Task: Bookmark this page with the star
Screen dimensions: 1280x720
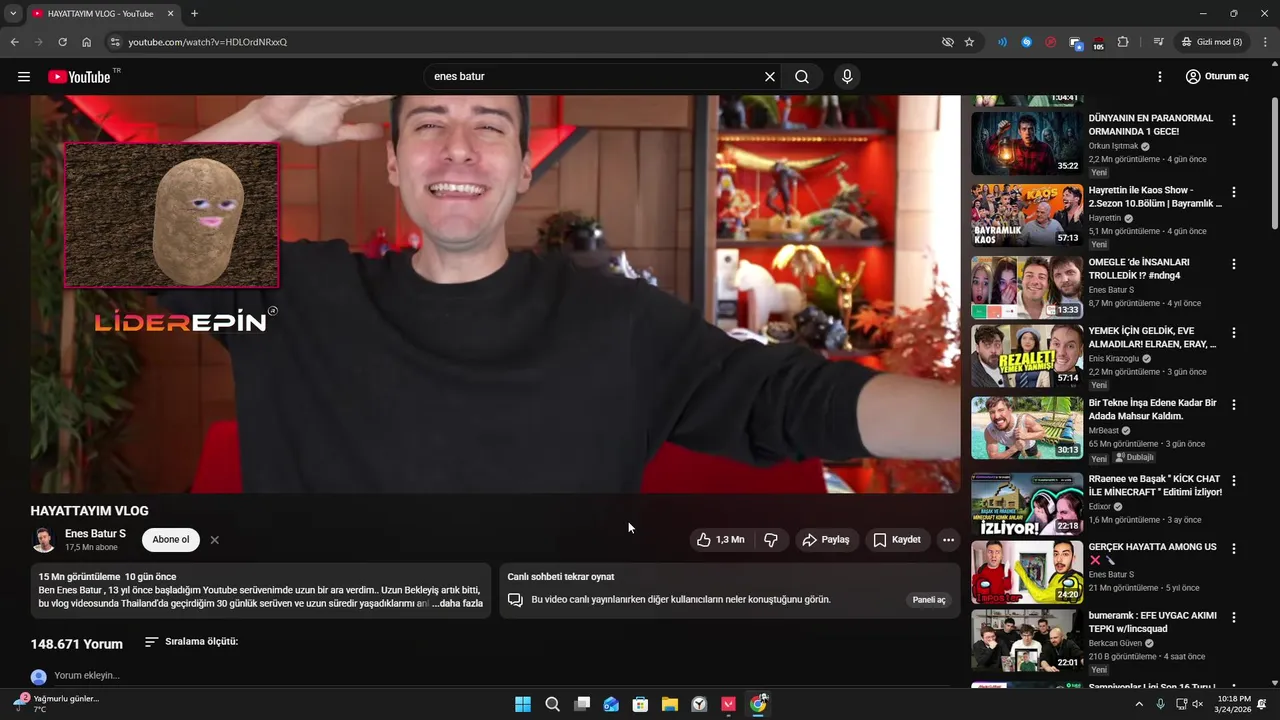Action: 969,42
